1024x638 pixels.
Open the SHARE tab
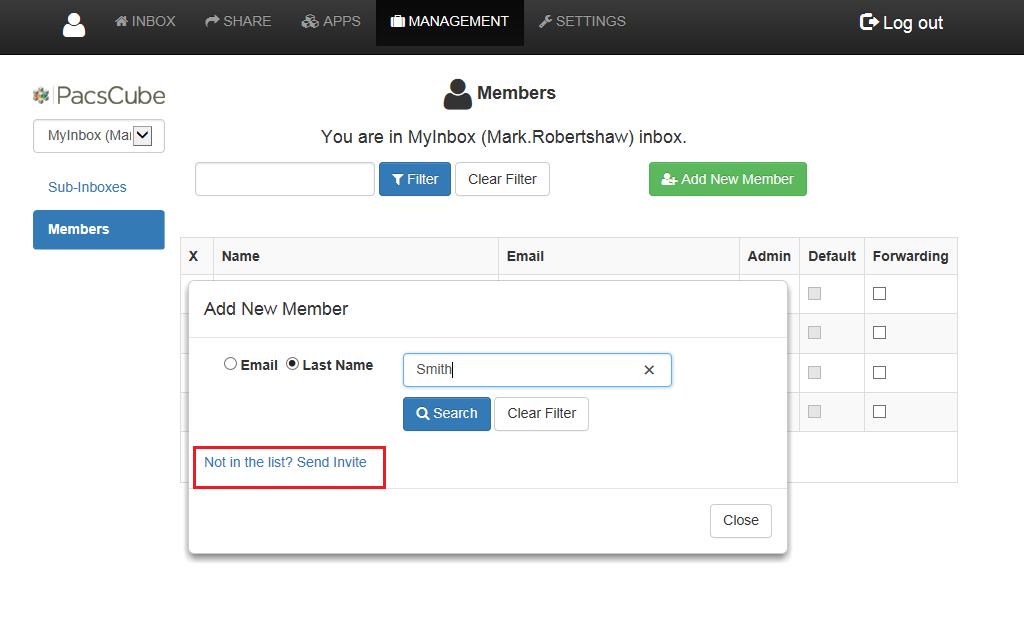coord(238,21)
